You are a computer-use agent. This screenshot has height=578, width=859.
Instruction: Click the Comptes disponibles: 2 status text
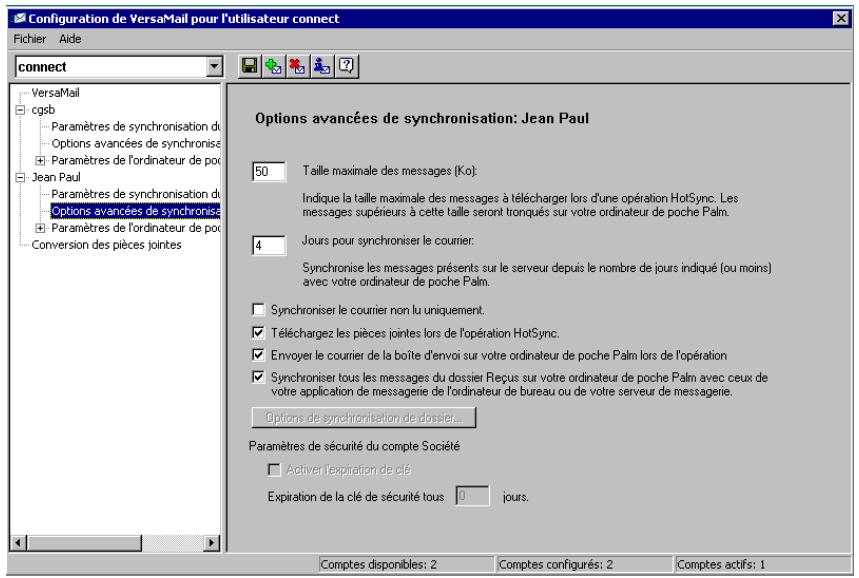379,564
